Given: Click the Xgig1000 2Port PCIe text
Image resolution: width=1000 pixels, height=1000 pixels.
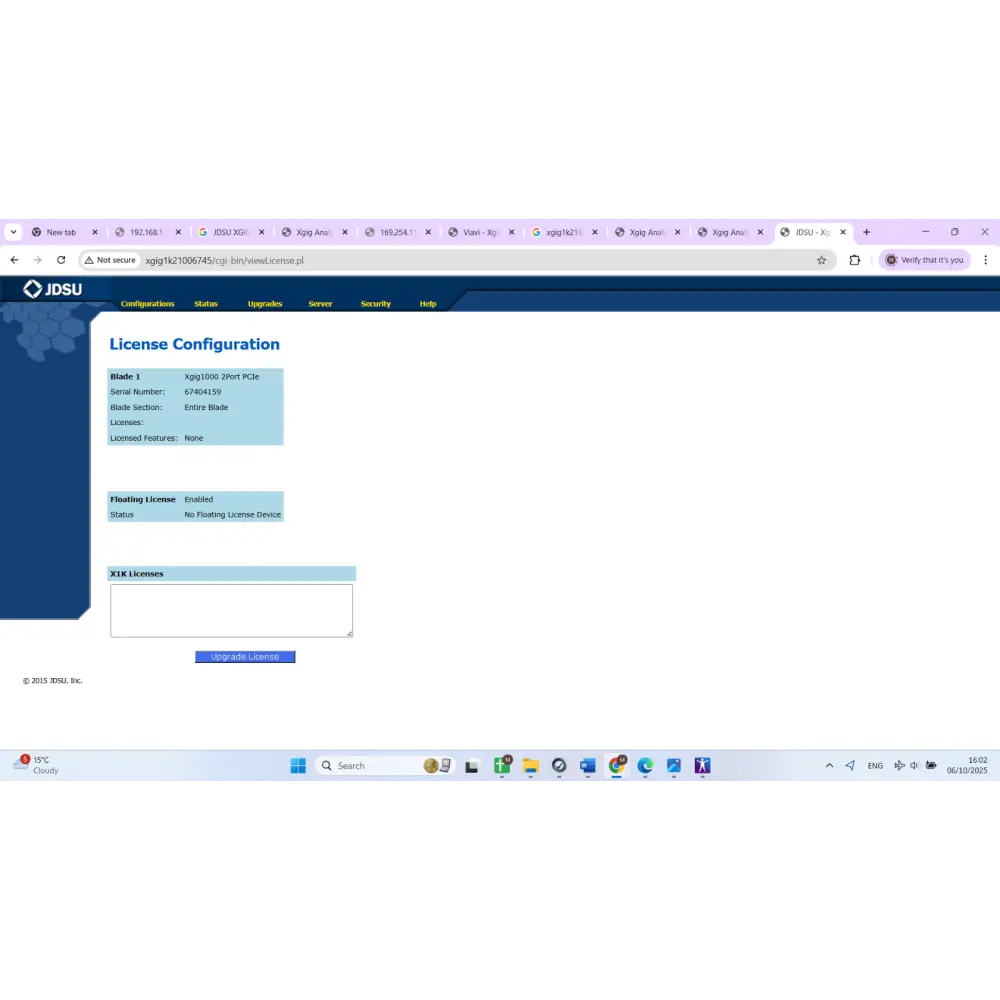Looking at the screenshot, I should [x=222, y=377].
